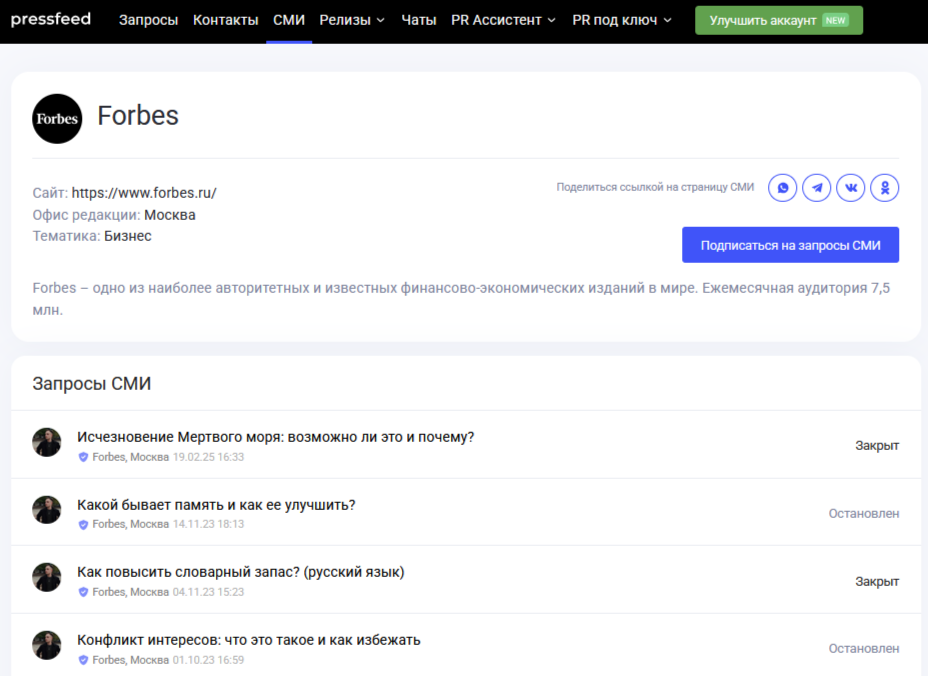This screenshot has width=928, height=676.
Task: Open Чаты from the top menu
Action: [418, 20]
